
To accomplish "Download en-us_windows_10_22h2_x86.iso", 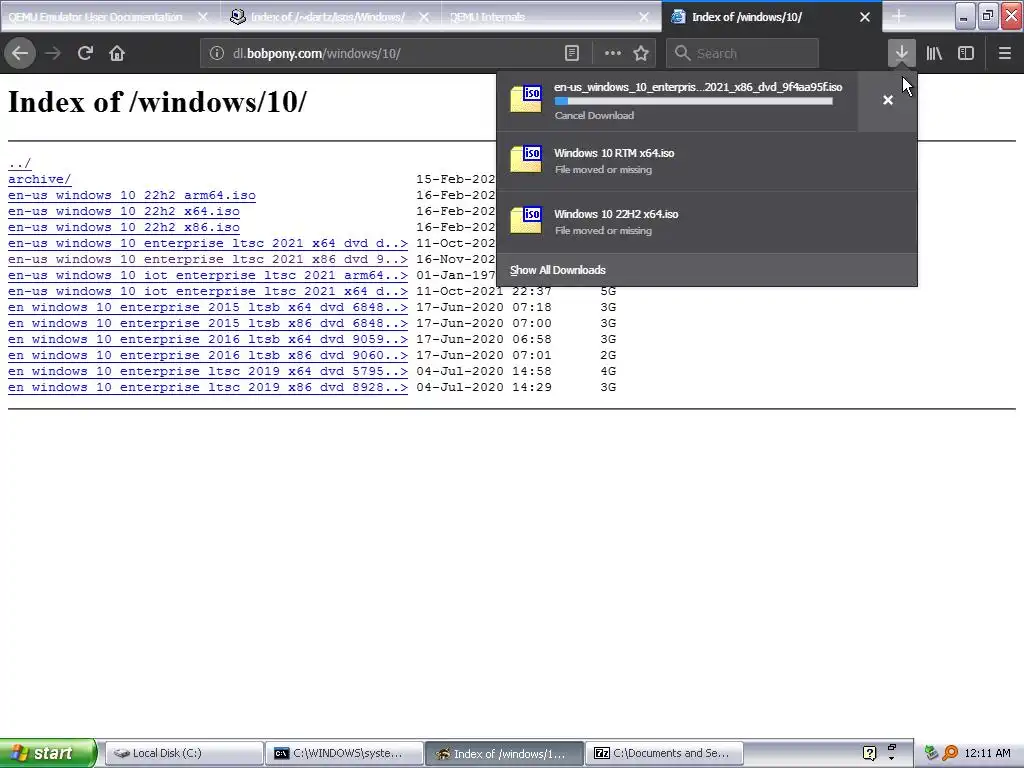I will click(124, 227).
